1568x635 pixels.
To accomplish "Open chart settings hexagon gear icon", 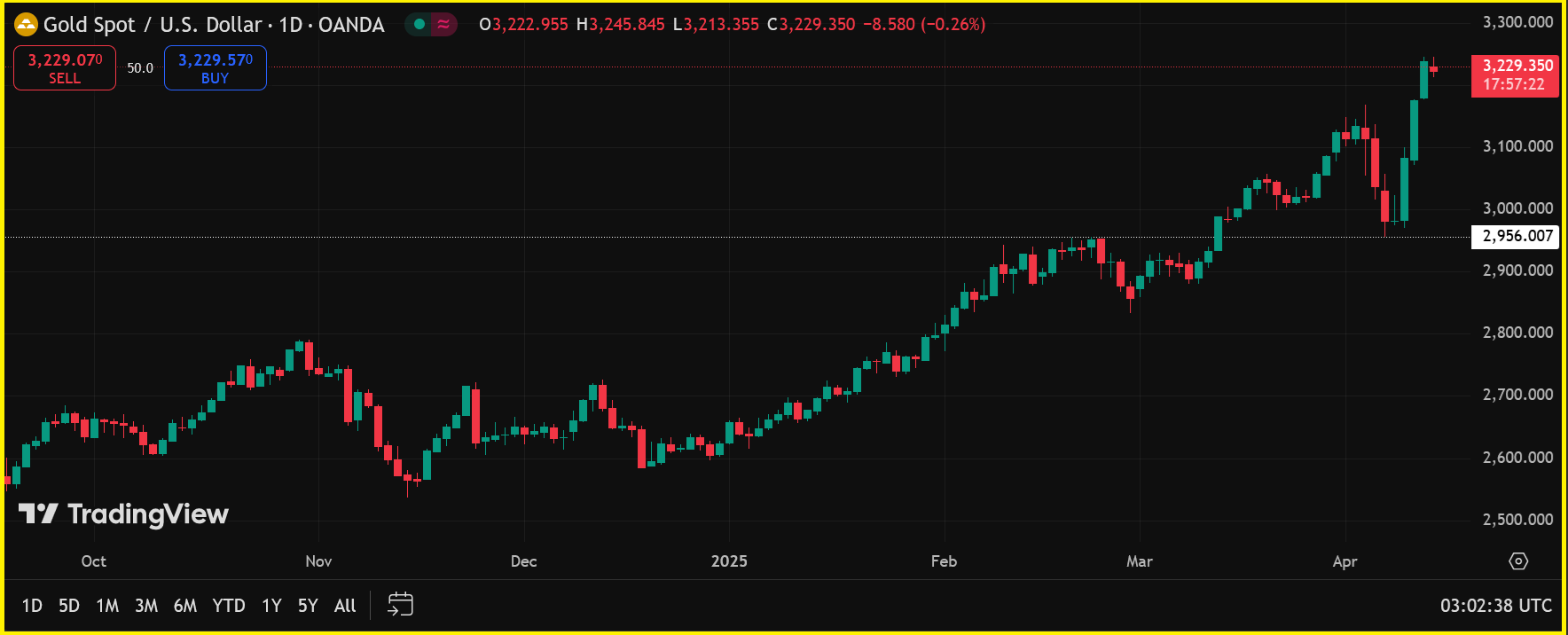I will point(1518,561).
